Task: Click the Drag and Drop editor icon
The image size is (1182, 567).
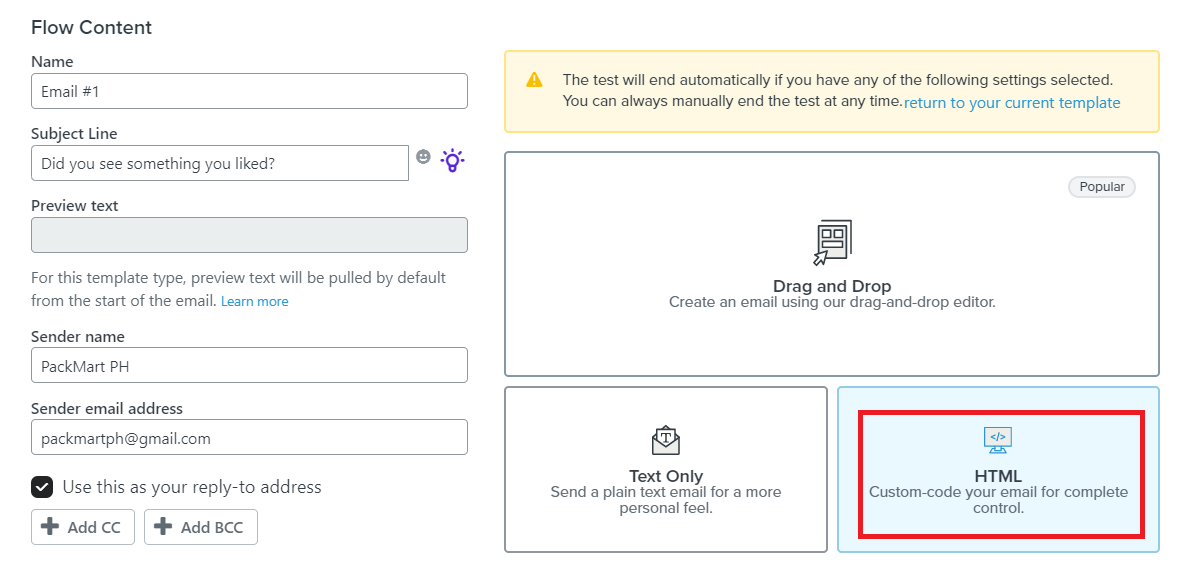Action: click(x=831, y=243)
